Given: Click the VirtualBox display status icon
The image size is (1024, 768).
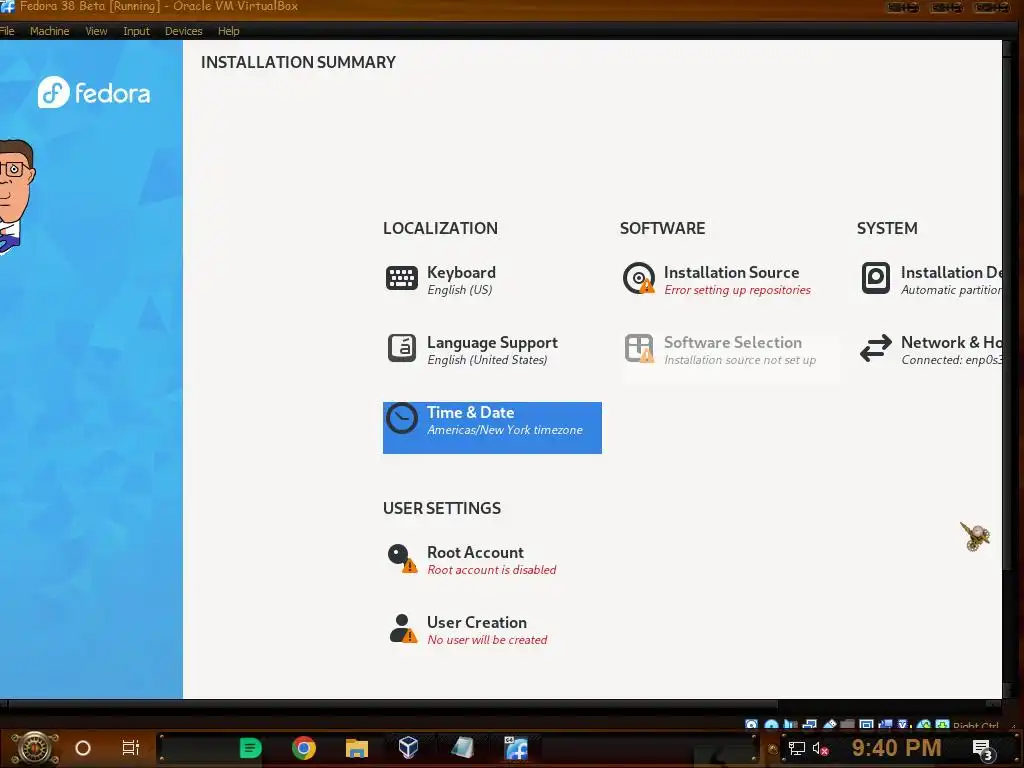Looking at the screenshot, I should (866, 724).
